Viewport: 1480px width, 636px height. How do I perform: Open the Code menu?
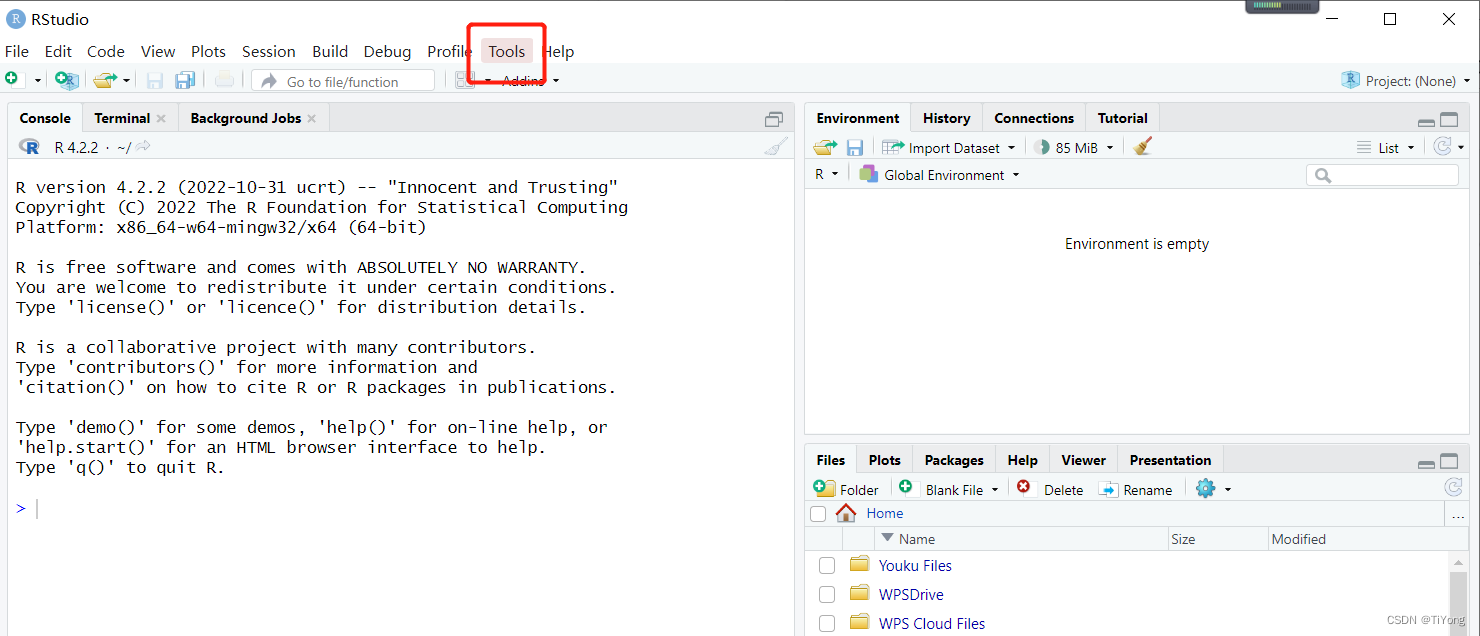coord(106,51)
